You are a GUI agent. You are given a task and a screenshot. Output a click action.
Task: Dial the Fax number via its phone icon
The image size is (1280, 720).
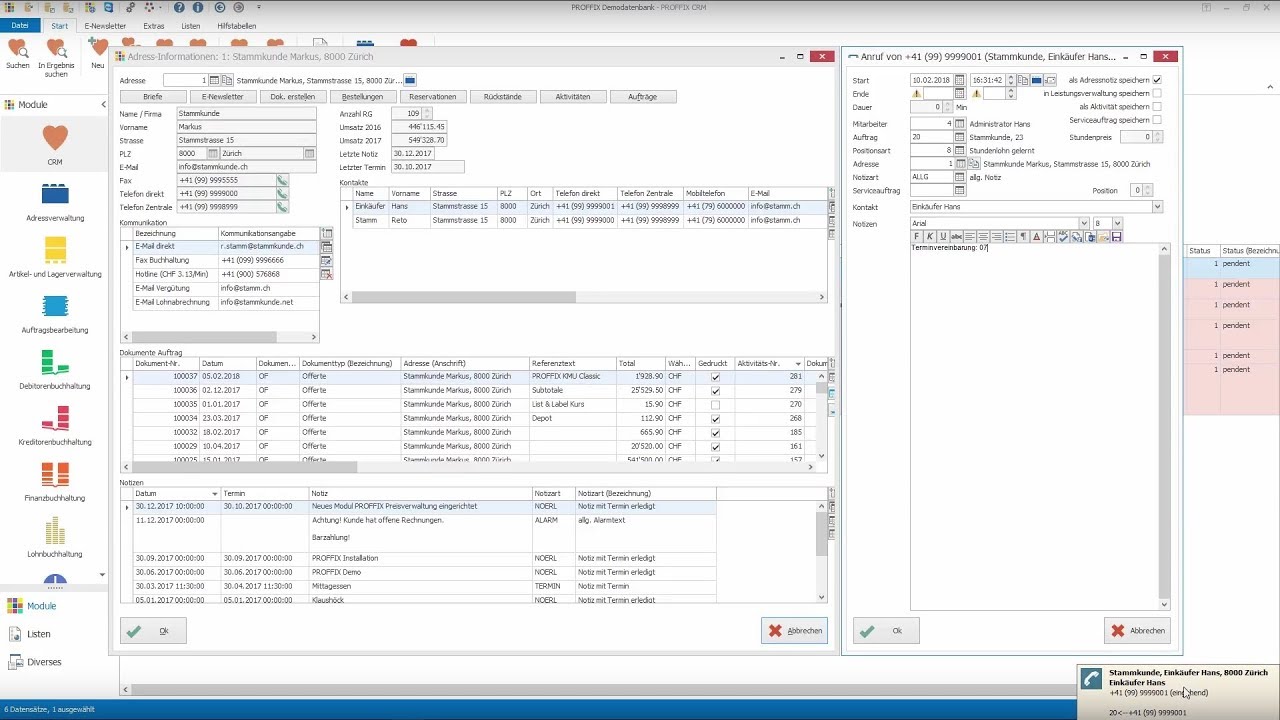pyautogui.click(x=282, y=180)
